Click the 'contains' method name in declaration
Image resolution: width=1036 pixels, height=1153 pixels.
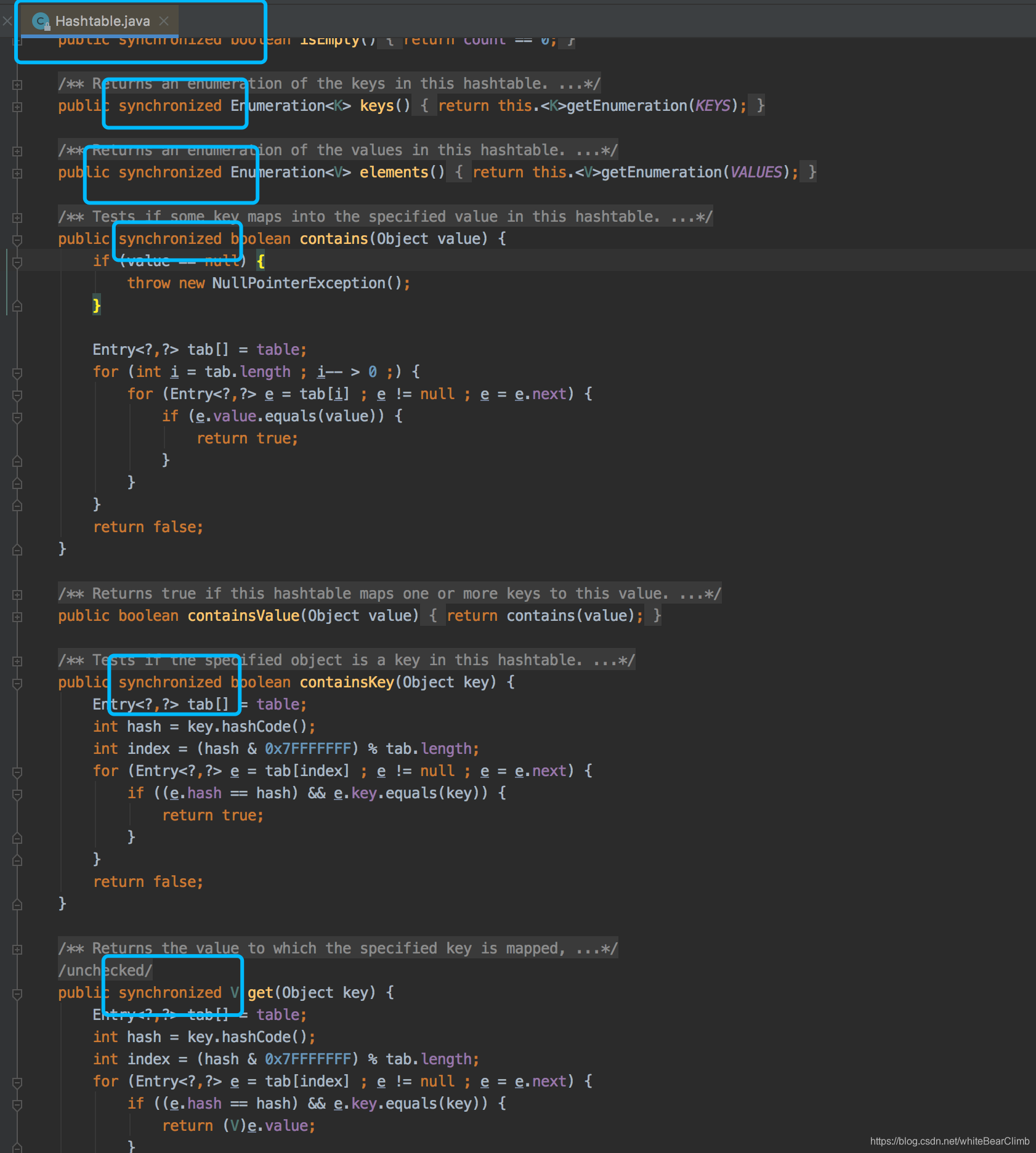click(333, 239)
